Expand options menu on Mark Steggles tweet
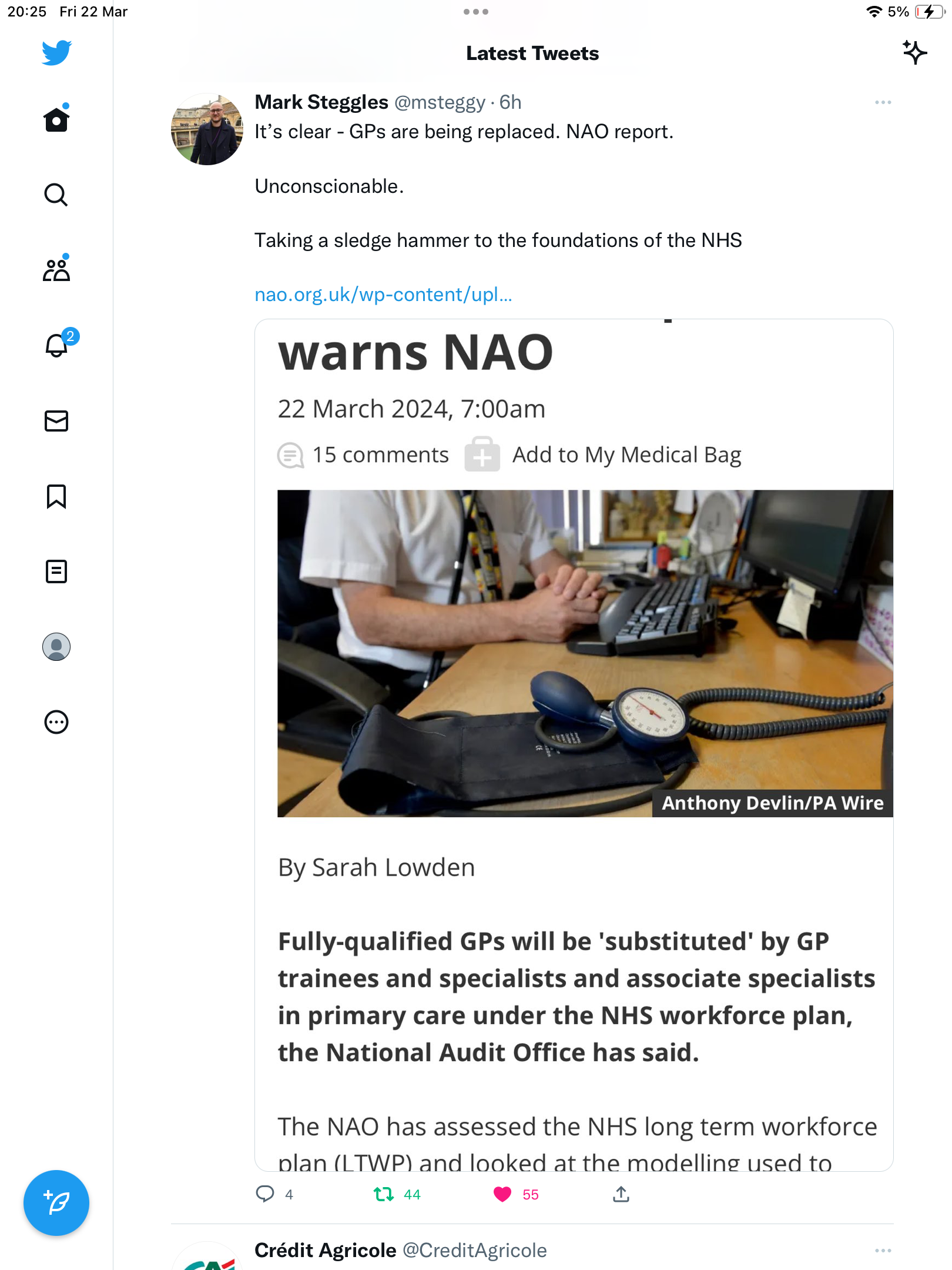Screen dimensions: 952x1270 pos(883,102)
